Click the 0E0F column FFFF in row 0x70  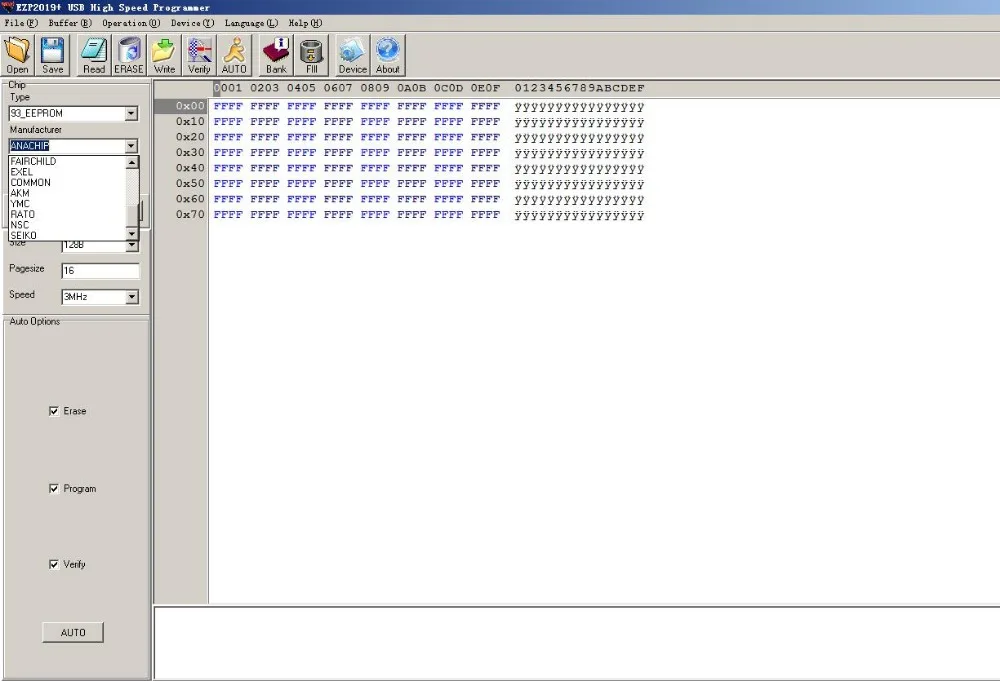tap(485, 215)
